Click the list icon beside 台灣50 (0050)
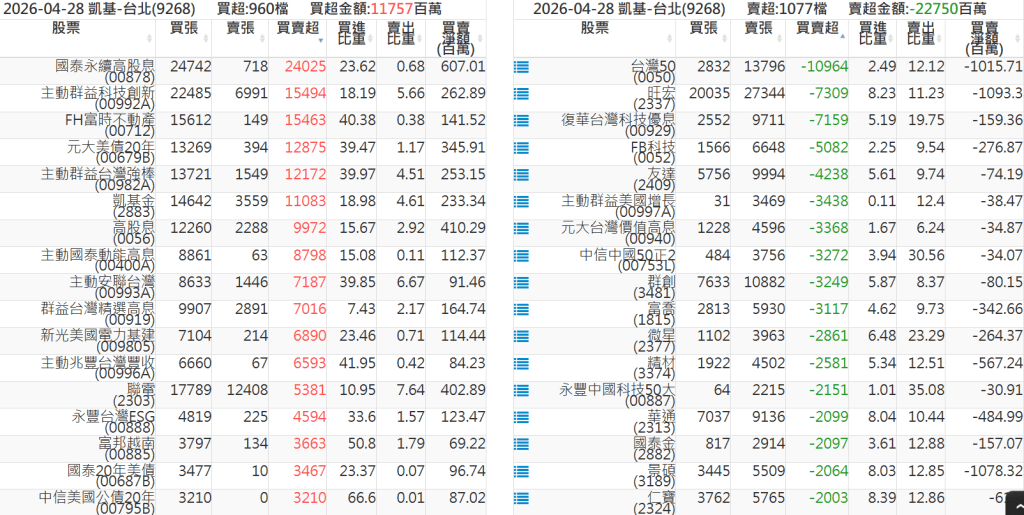1024x515 pixels. (x=521, y=67)
